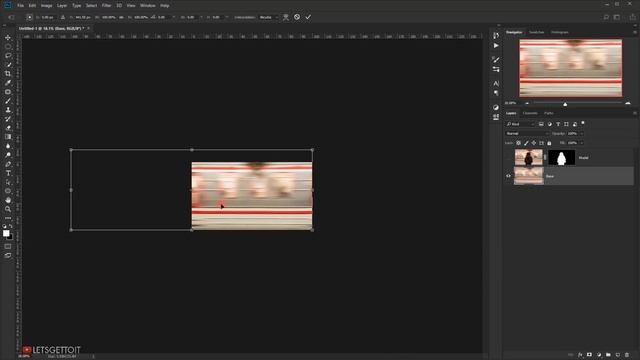640x360 pixels.
Task: Toggle lock all padlock icon
Action: point(549,143)
